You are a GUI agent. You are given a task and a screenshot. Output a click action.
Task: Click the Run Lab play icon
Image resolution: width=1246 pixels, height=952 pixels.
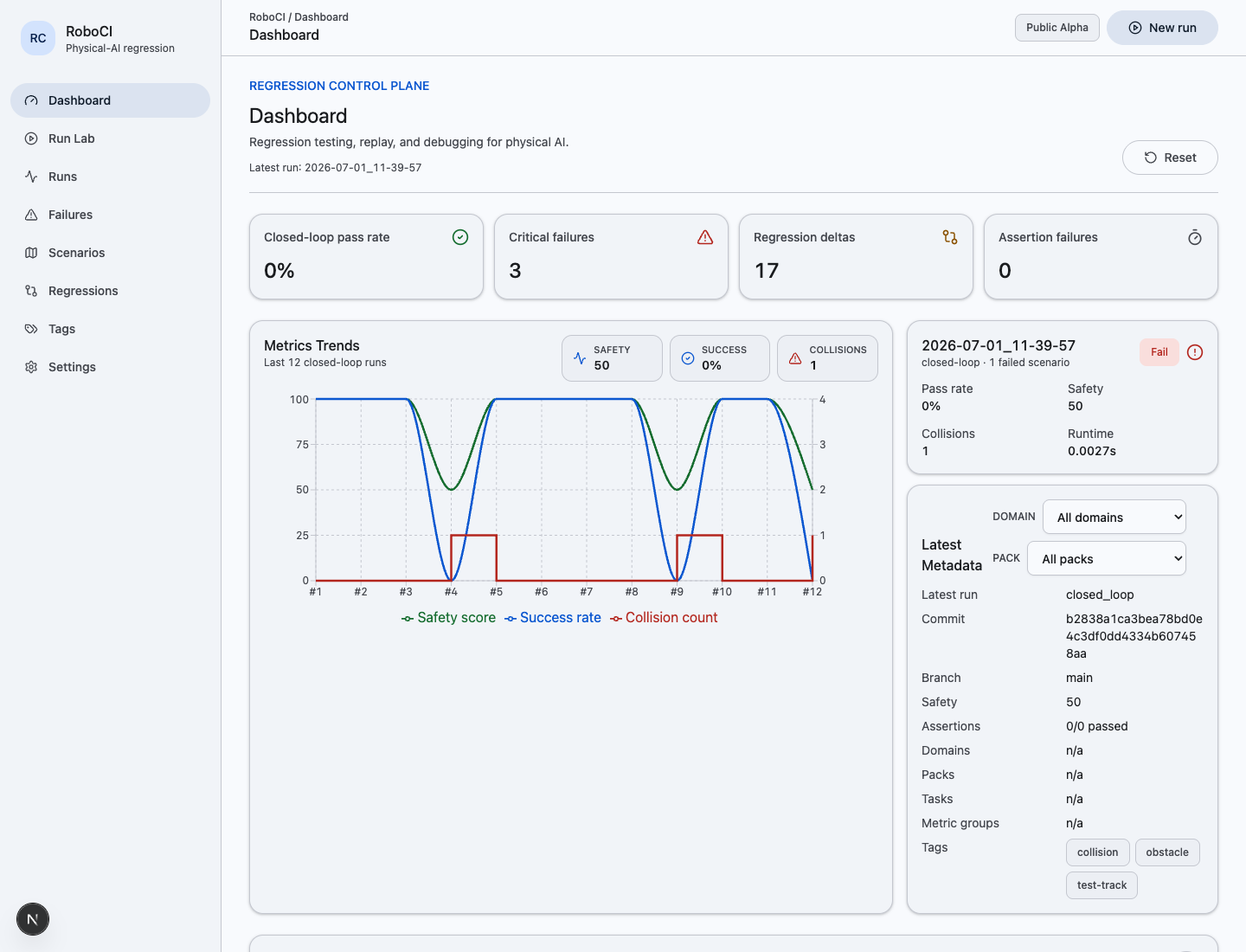[31, 138]
